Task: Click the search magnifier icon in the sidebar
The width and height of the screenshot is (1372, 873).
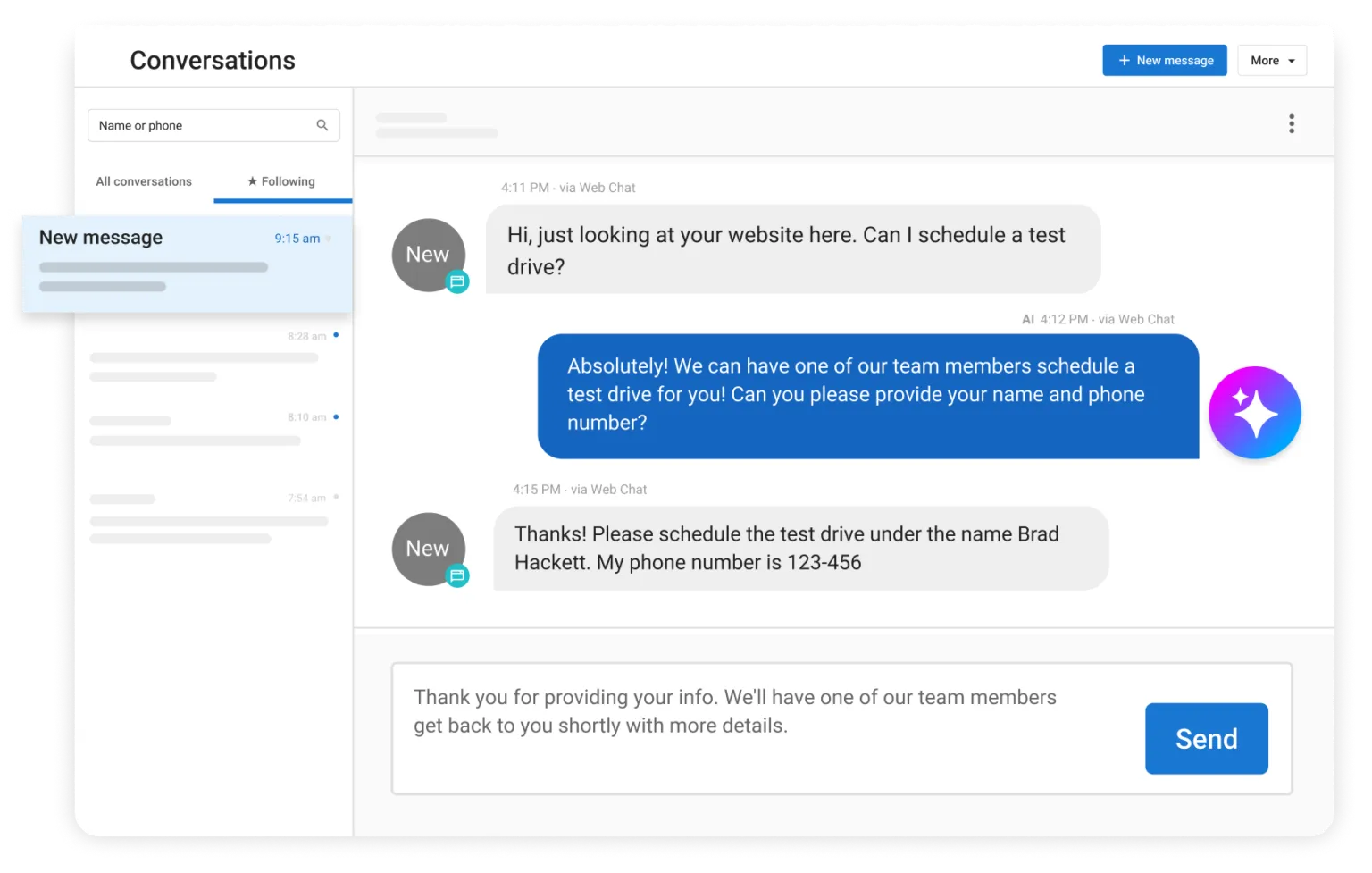Action: [322, 125]
